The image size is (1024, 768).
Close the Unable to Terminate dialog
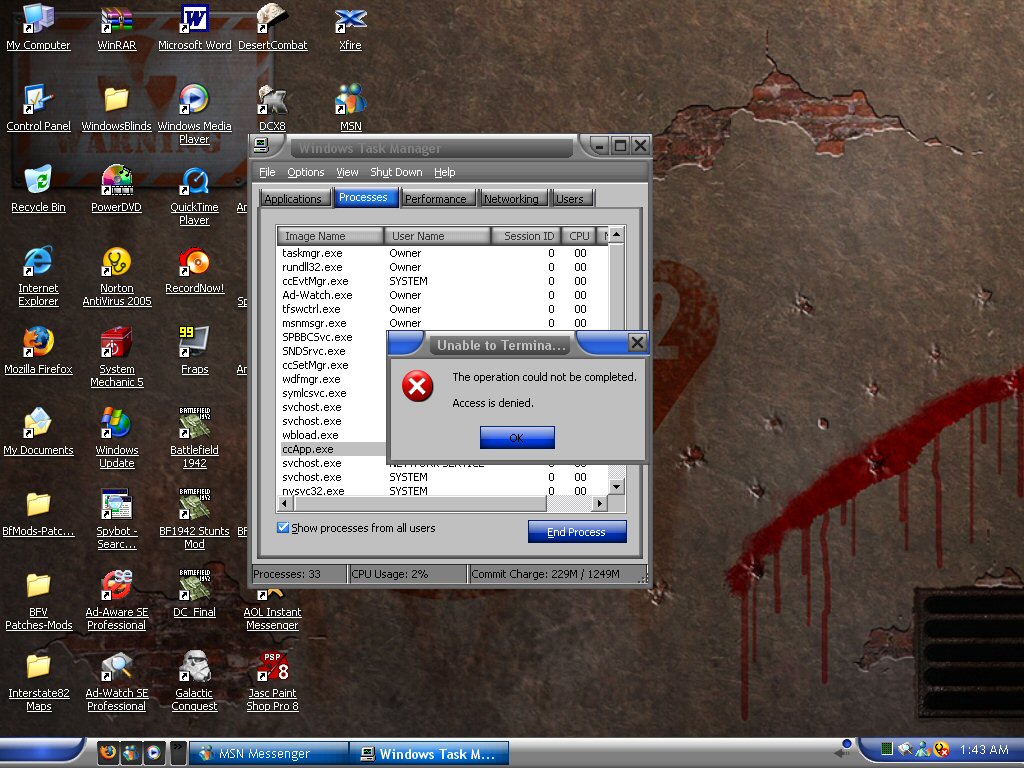[637, 342]
